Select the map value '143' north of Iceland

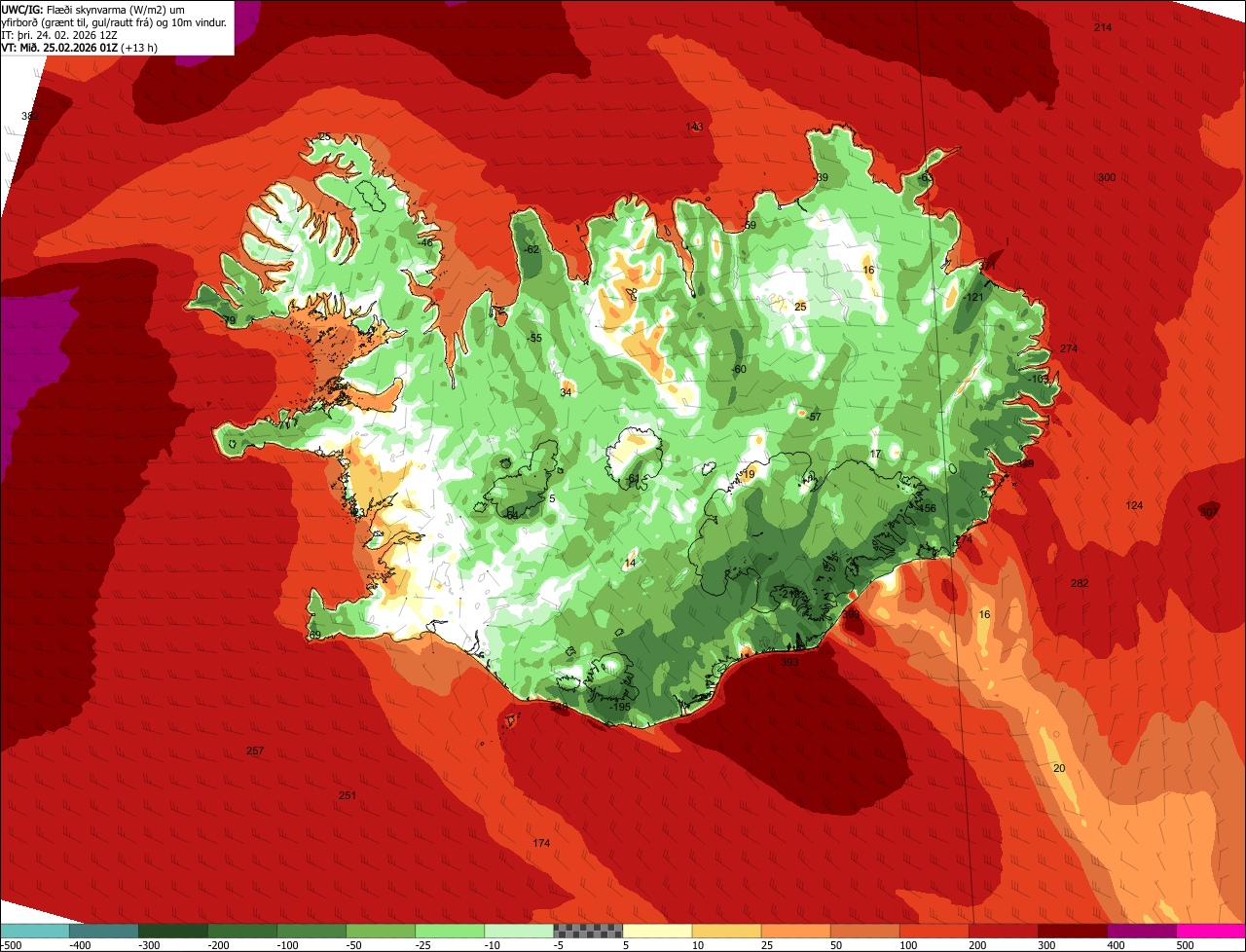(694, 127)
